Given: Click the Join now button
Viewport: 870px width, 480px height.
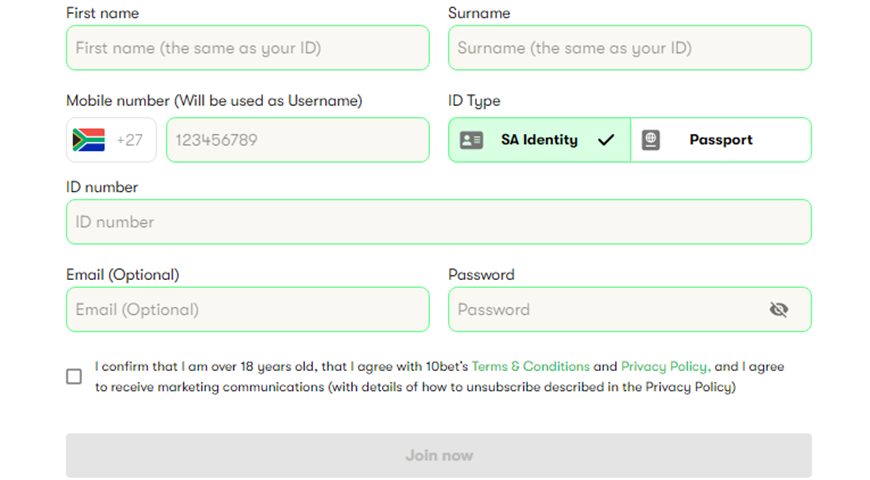Looking at the screenshot, I should [x=439, y=456].
